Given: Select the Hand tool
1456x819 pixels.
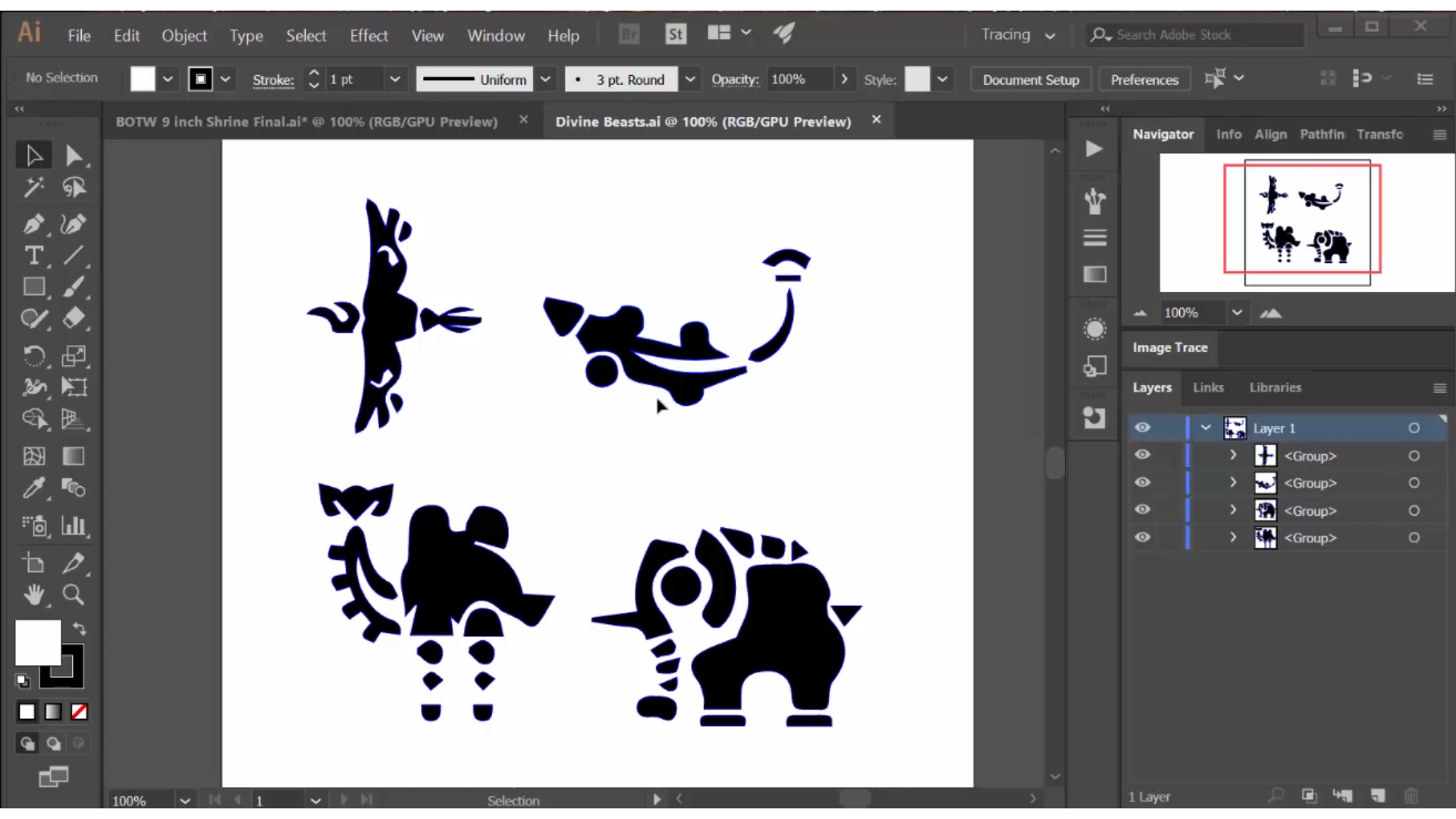Looking at the screenshot, I should tap(33, 595).
